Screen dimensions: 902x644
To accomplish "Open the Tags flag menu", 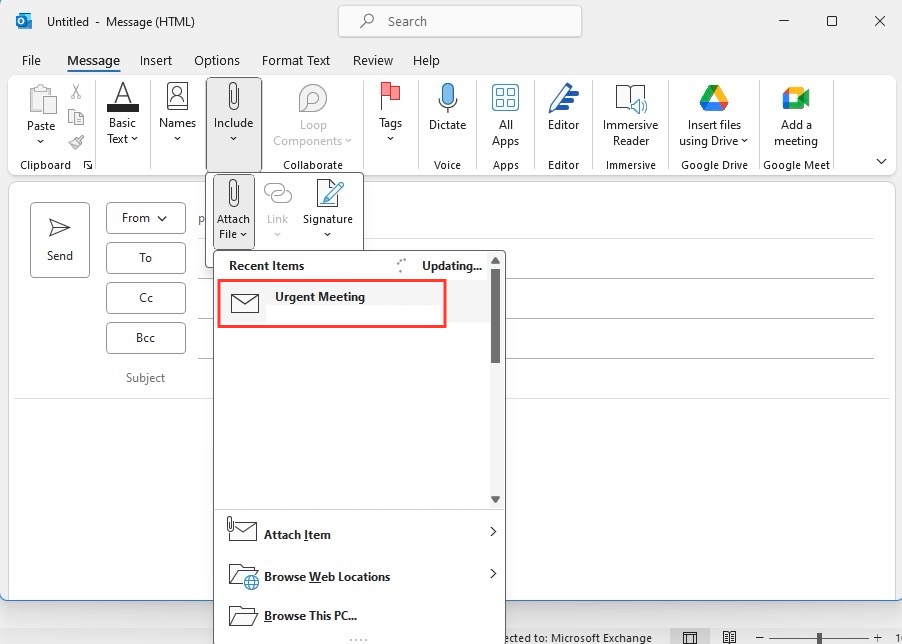I will coord(390,114).
